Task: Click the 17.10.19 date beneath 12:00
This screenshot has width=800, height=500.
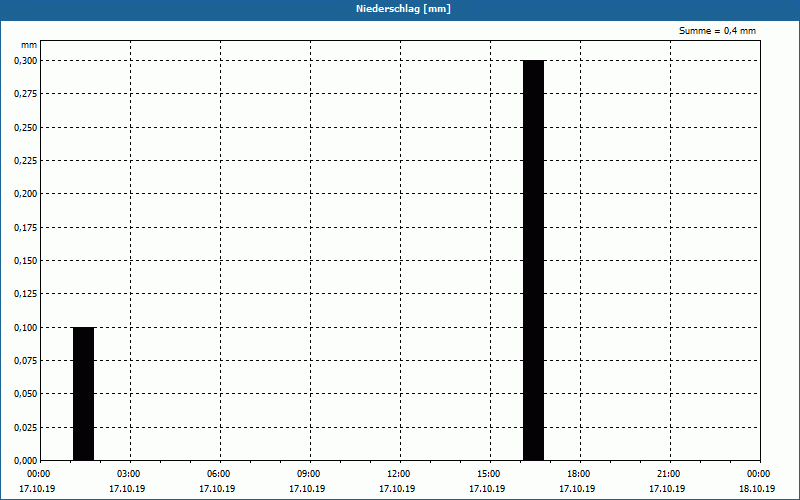Action: 397,489
